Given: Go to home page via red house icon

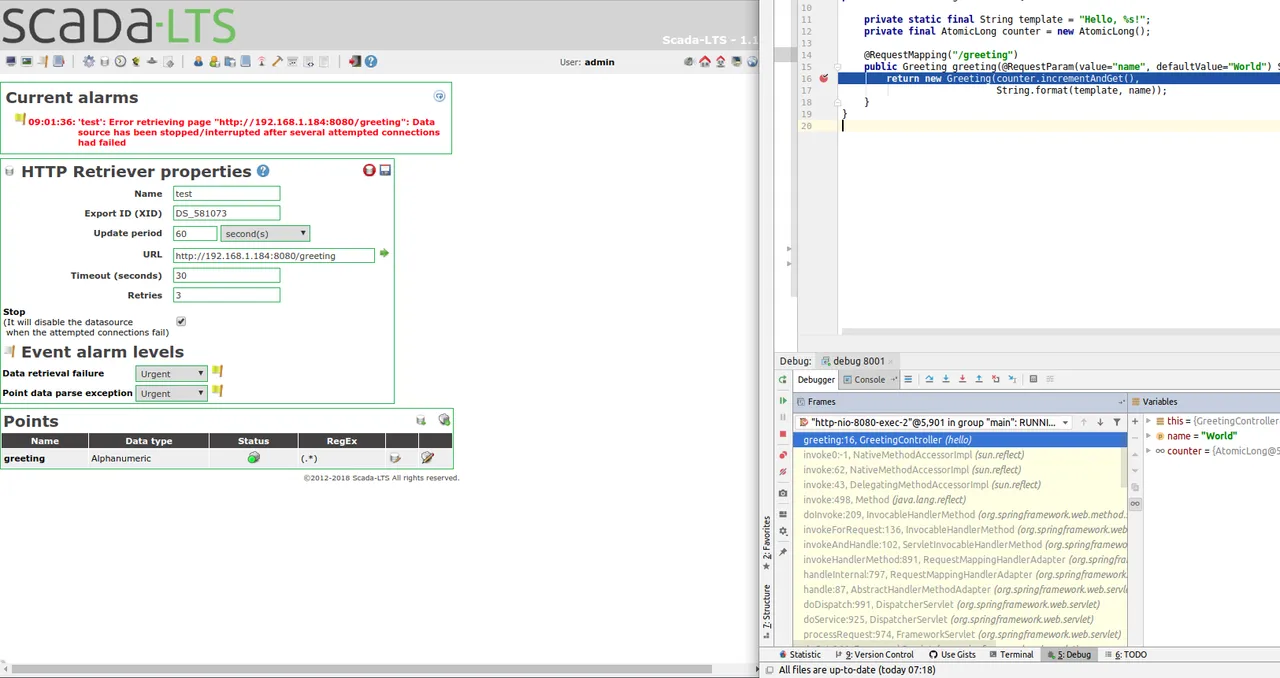Looking at the screenshot, I should tap(705, 62).
